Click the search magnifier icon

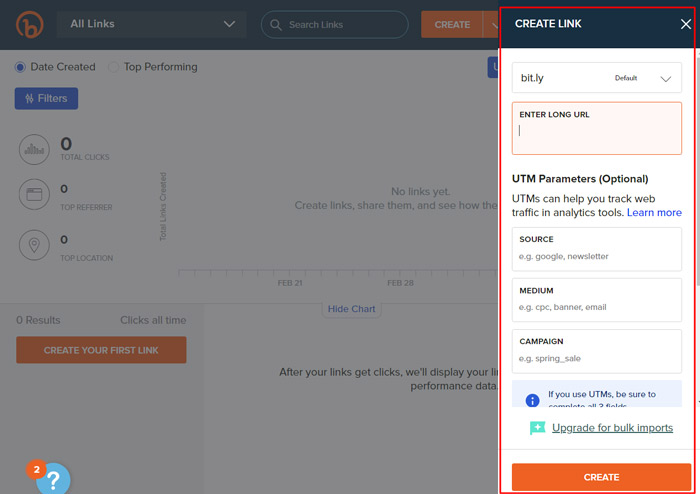tap(276, 25)
